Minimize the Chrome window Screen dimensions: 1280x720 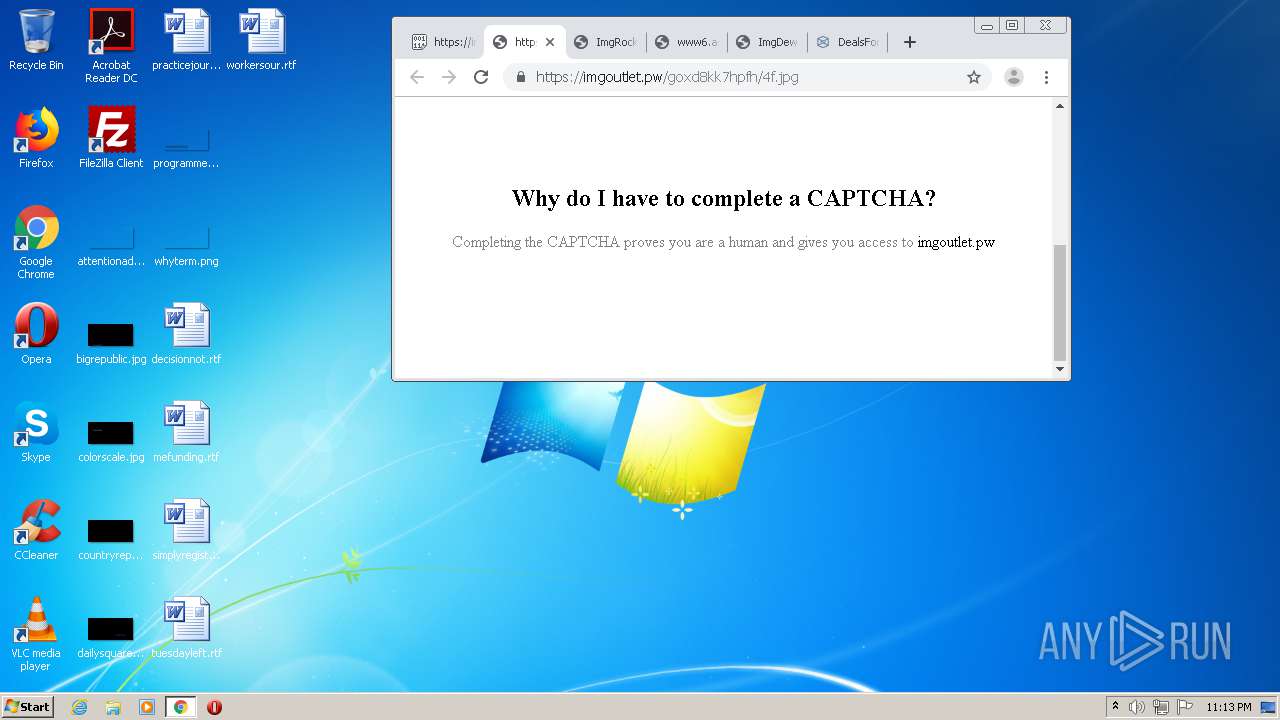coord(987,25)
